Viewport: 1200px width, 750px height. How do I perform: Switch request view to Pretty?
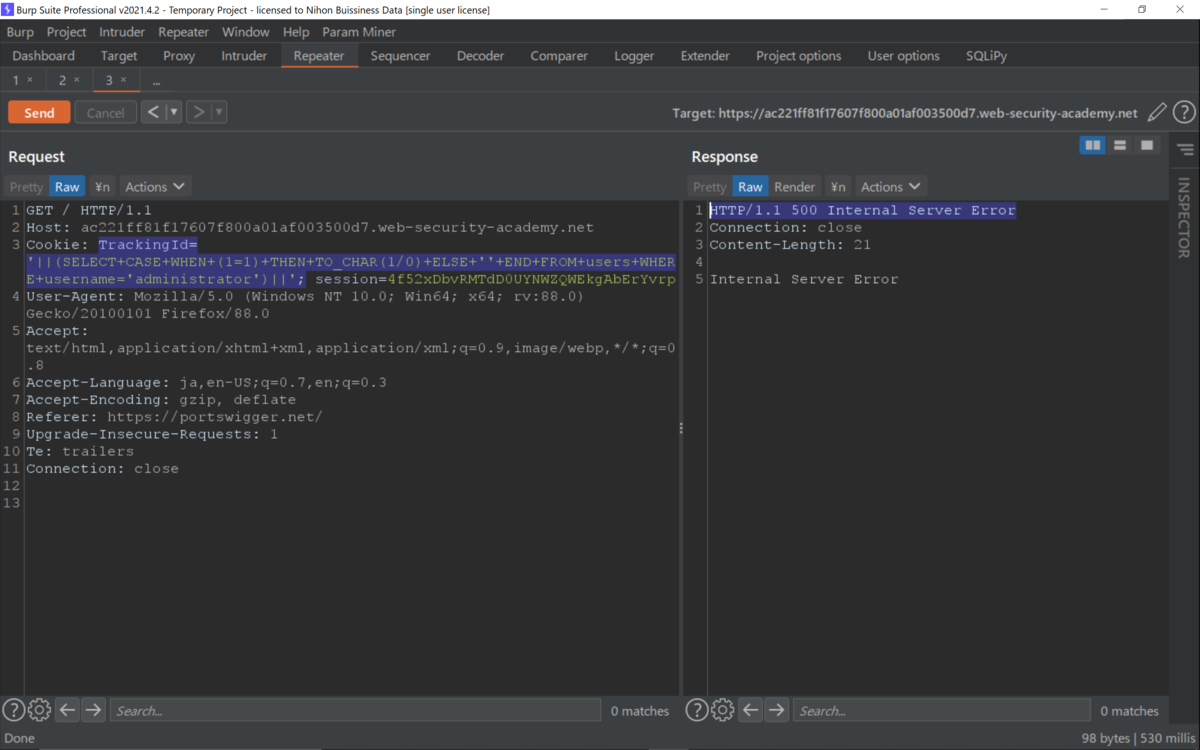27,187
